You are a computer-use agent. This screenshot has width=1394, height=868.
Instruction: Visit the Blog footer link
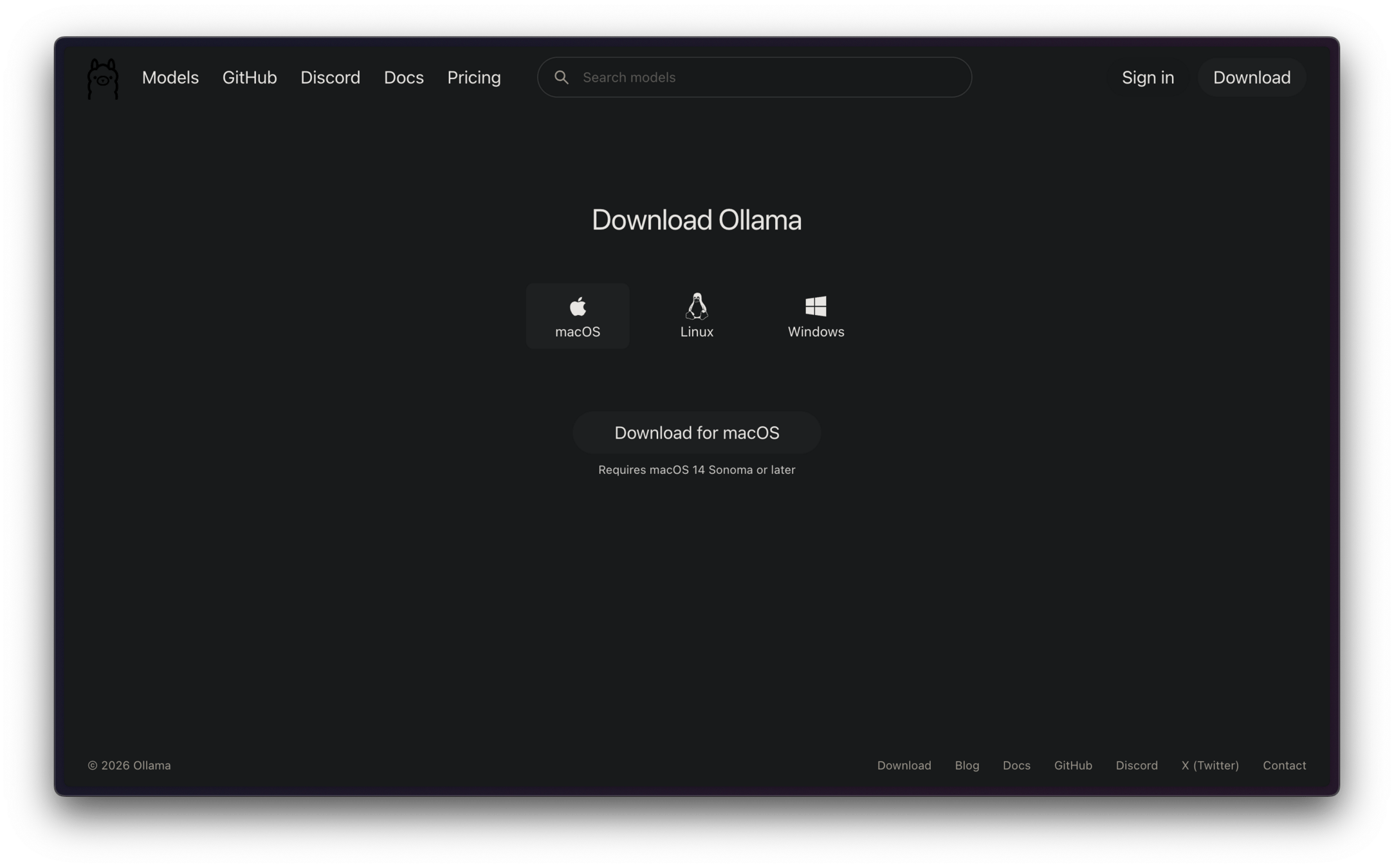click(967, 765)
